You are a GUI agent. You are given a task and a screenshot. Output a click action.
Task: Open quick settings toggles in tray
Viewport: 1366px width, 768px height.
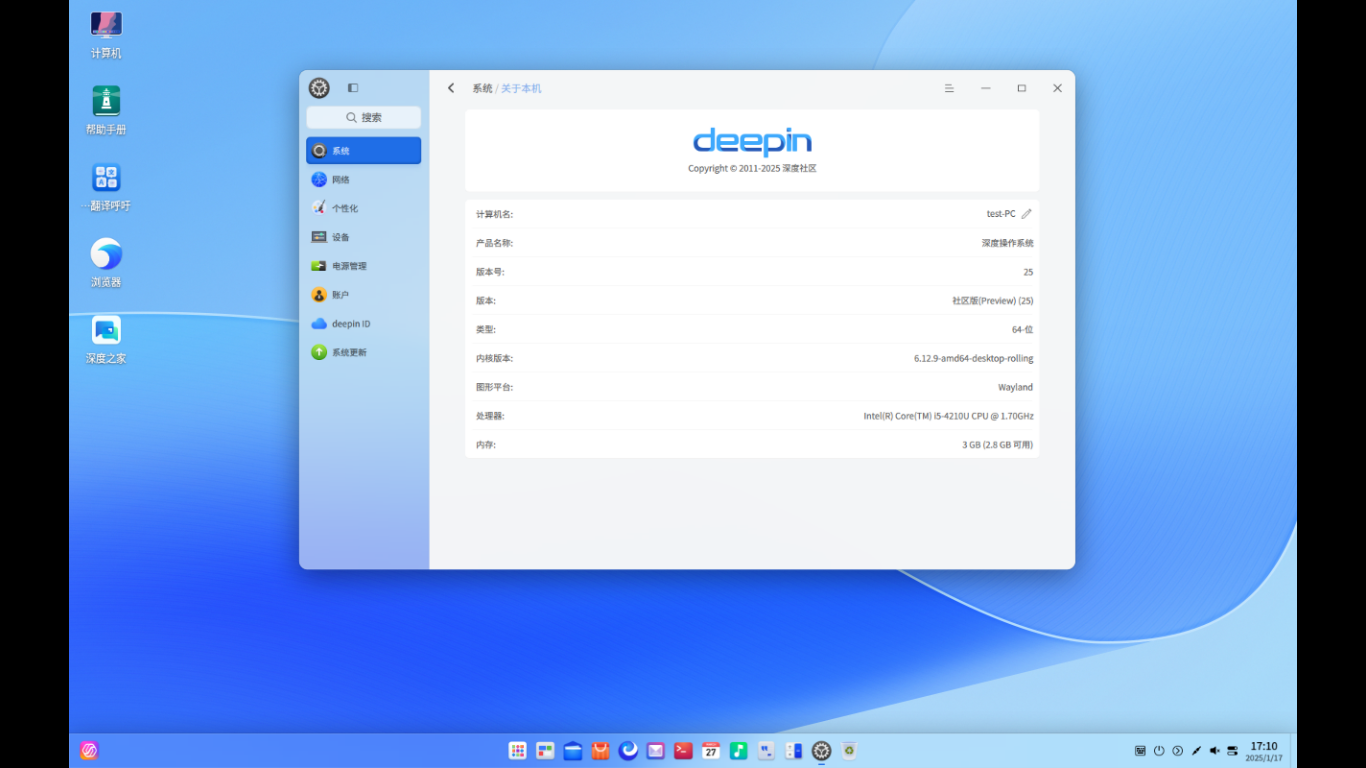click(1232, 750)
